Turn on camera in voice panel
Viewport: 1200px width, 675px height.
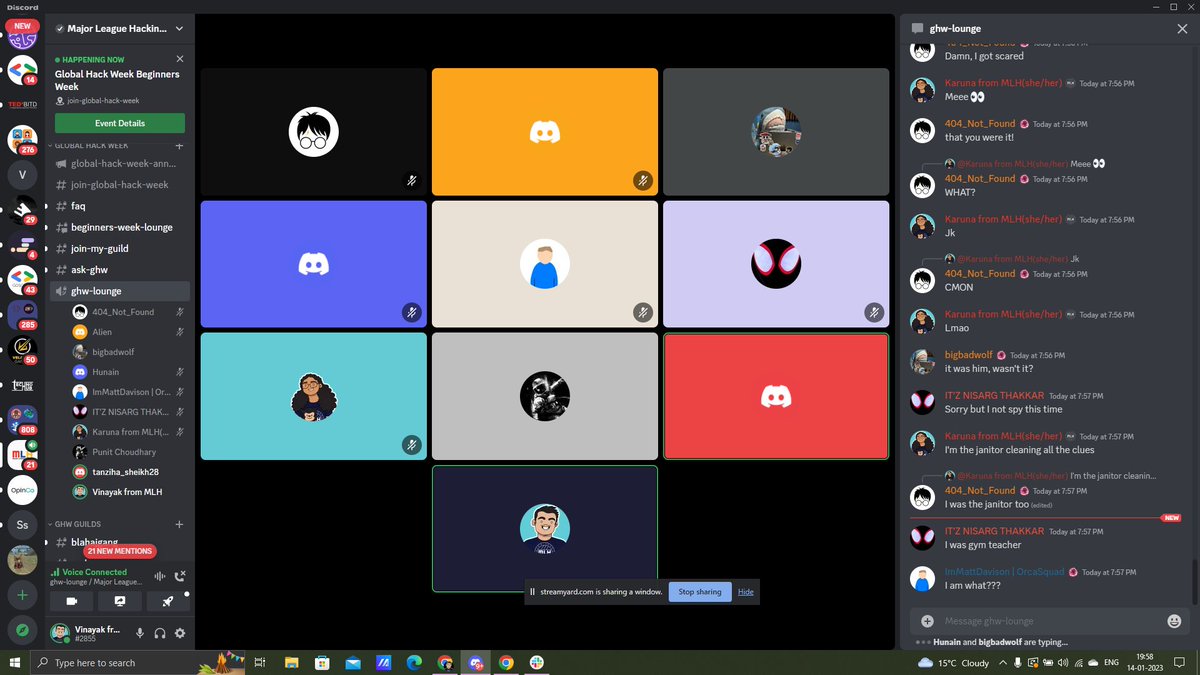click(x=71, y=601)
